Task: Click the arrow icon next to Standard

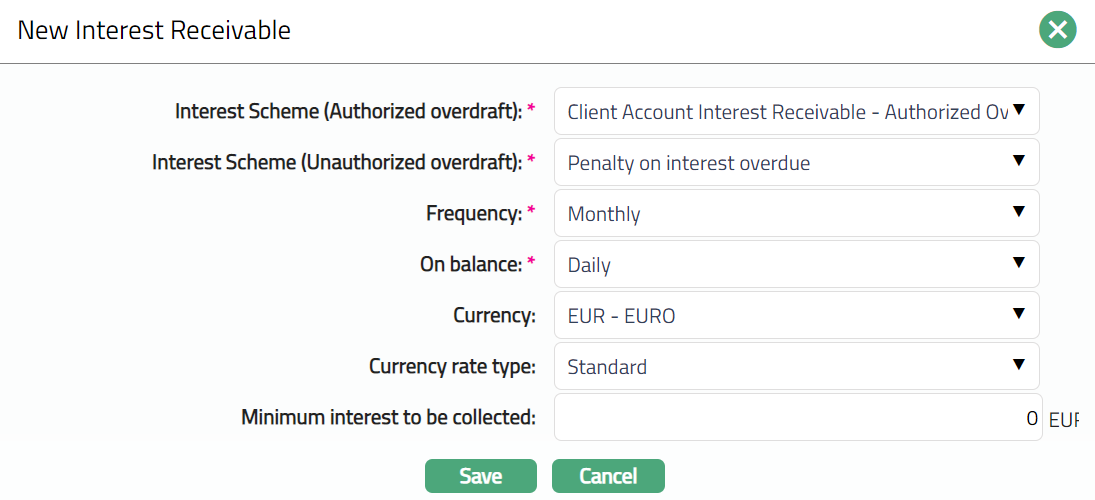Action: tap(1019, 365)
